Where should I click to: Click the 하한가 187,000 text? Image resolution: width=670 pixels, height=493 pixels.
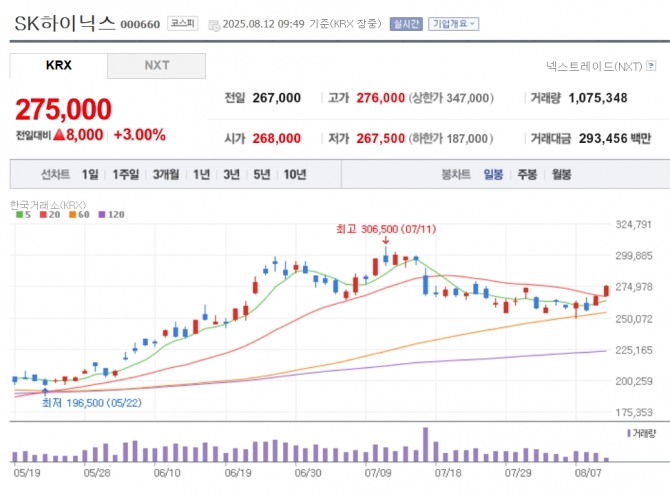tap(451, 138)
